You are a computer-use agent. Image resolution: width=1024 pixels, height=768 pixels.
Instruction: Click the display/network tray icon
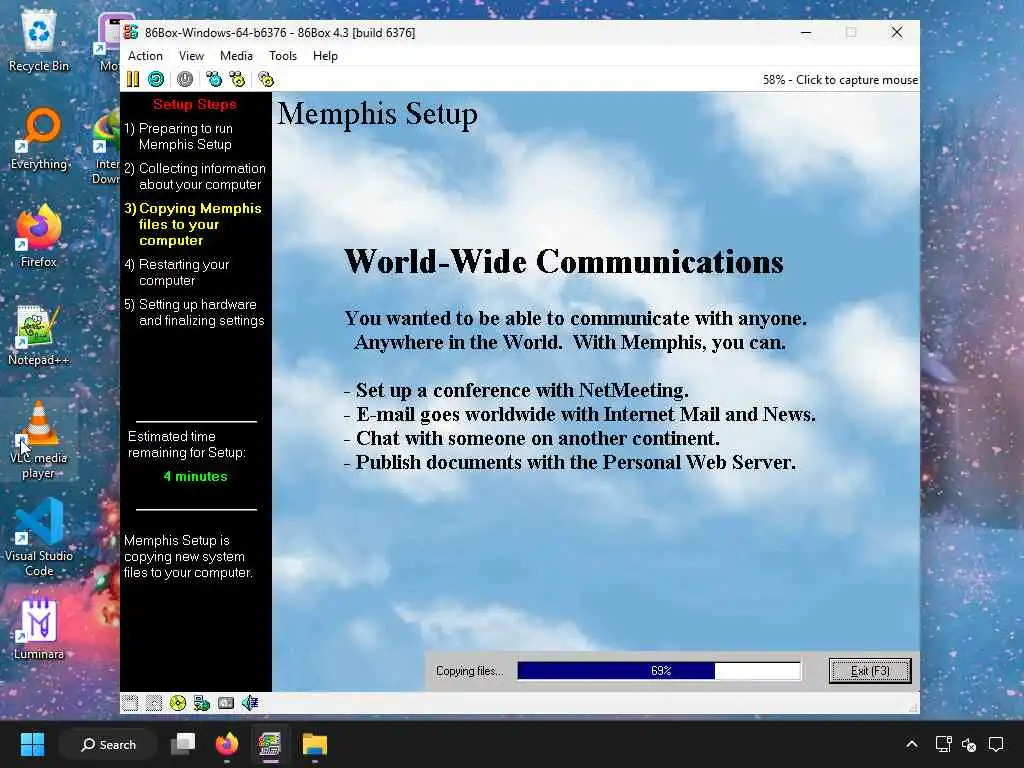point(943,744)
